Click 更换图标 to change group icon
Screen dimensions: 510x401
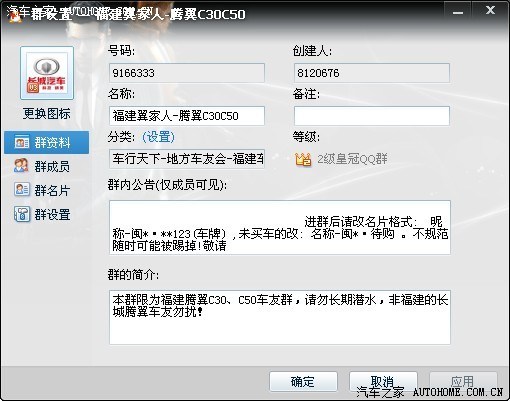47,114
